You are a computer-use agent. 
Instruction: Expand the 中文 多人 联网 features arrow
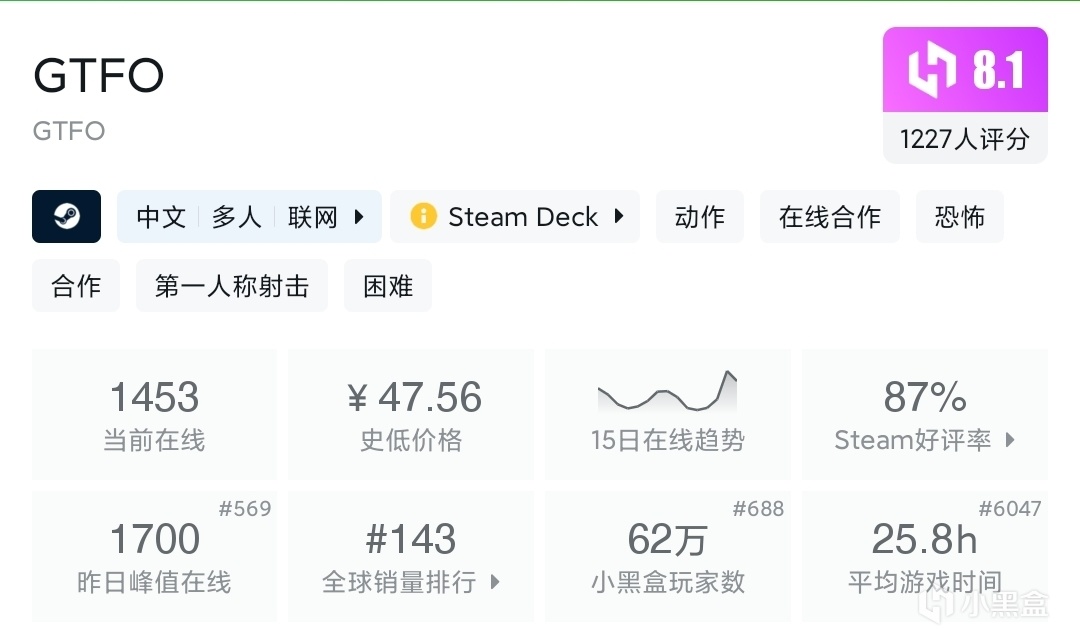[x=360, y=217]
